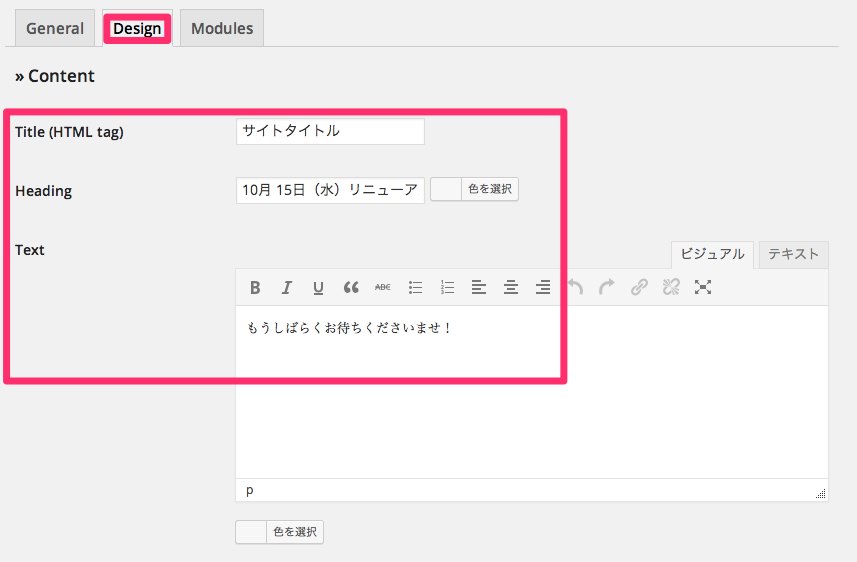Focus the Title (HTML tag) input field
Screen dimensions: 857x562
point(330,131)
